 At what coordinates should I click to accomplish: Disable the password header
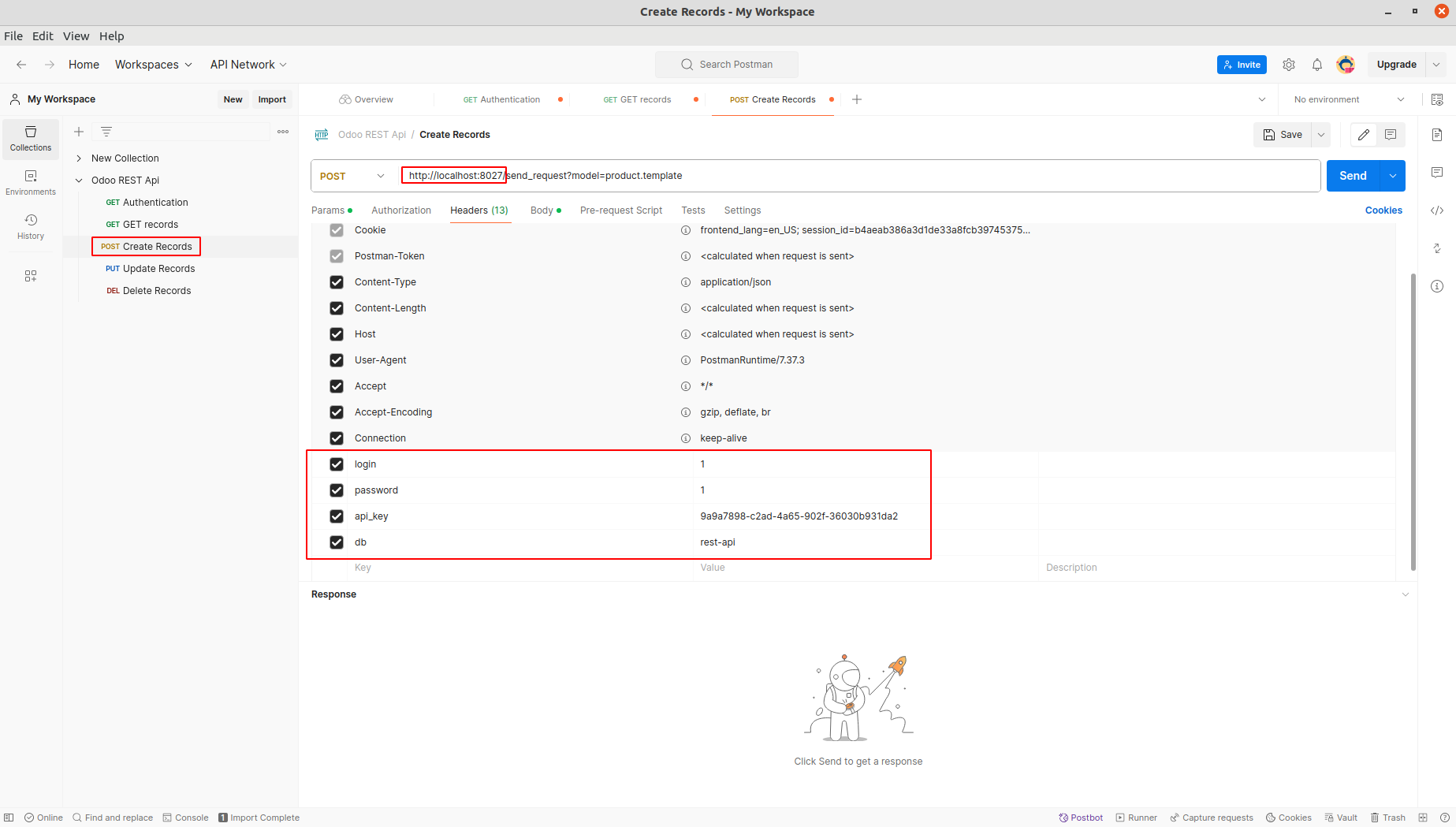coord(337,490)
